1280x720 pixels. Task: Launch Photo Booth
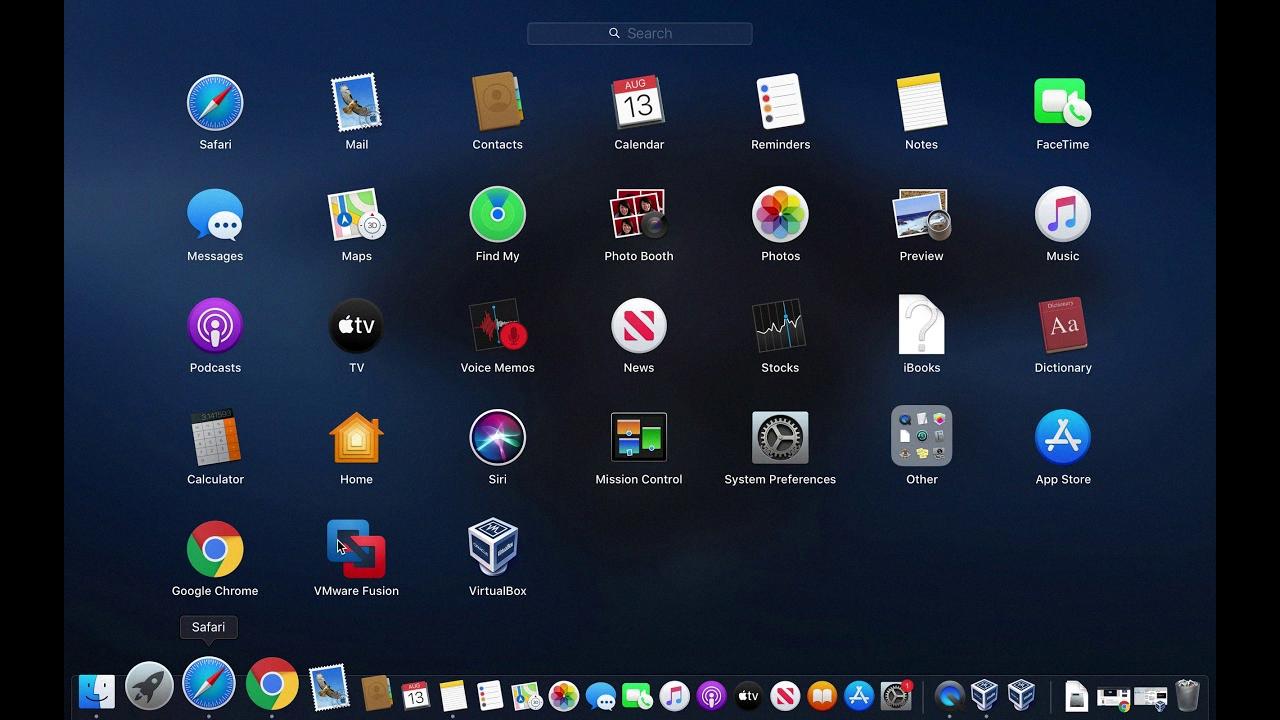pos(639,214)
